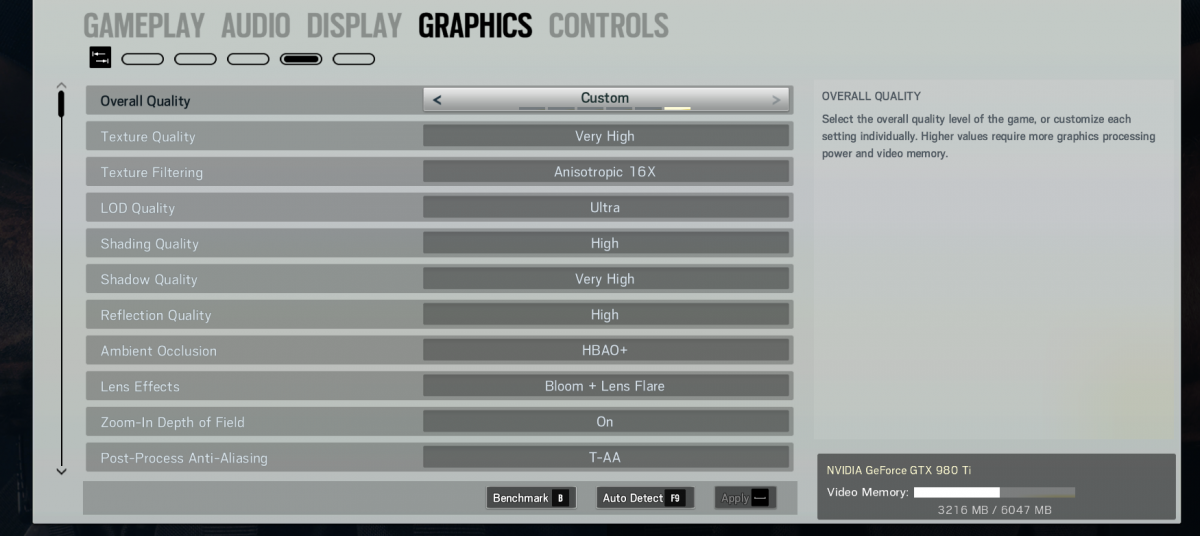Change Post-Process Anti-Aliasing T-AA value
The image size is (1200, 536).
pyautogui.click(x=605, y=457)
